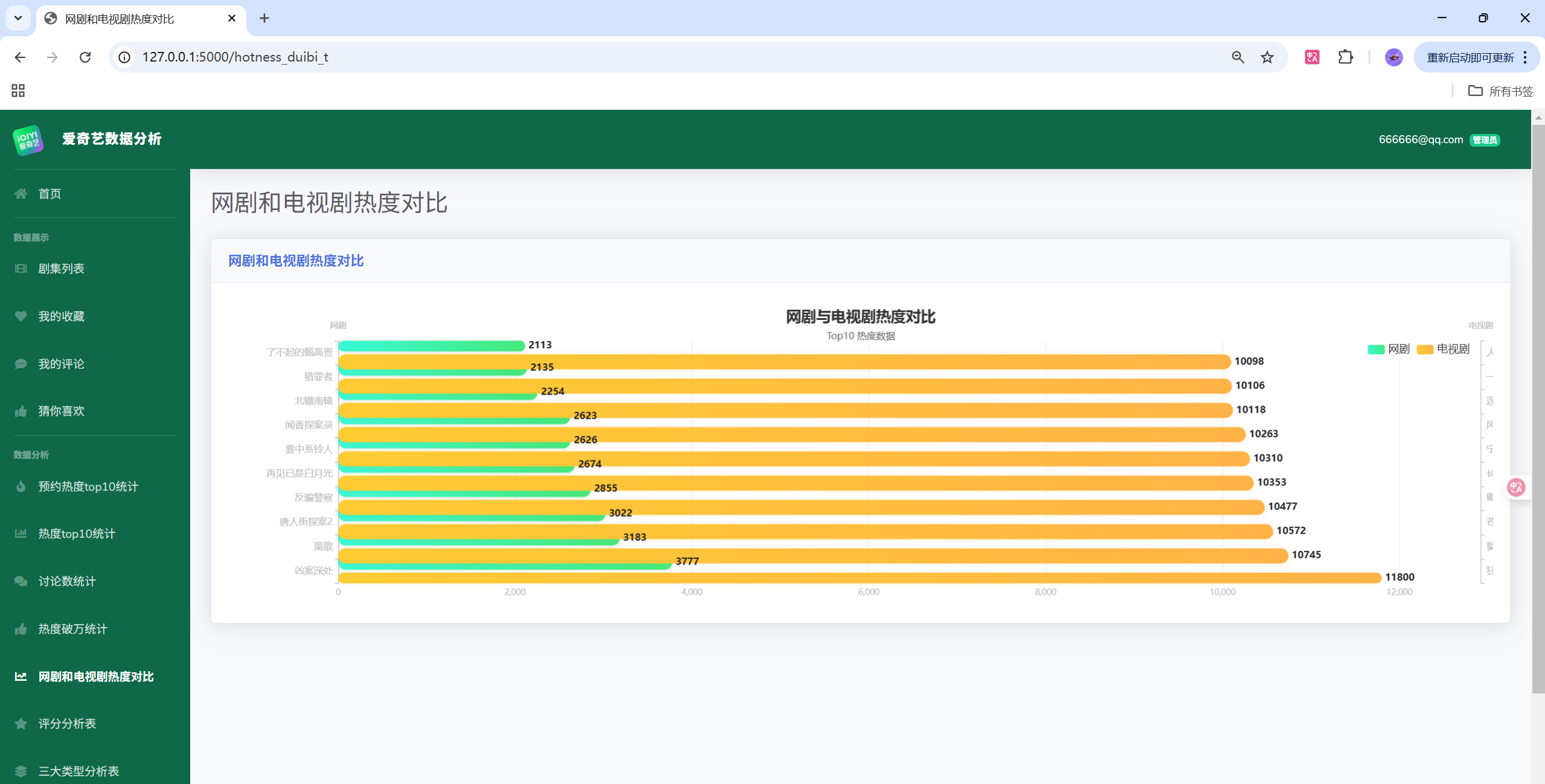Click the heart icon beside 我的收藏
1545x784 pixels.
tap(21, 316)
